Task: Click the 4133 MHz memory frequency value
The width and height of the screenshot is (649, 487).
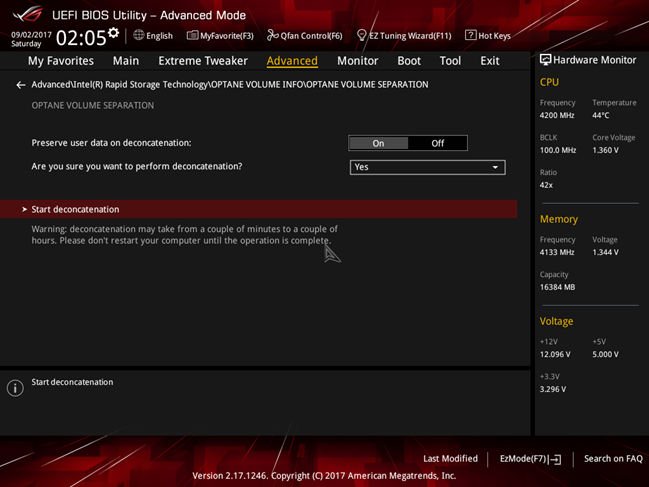Action: [557, 252]
